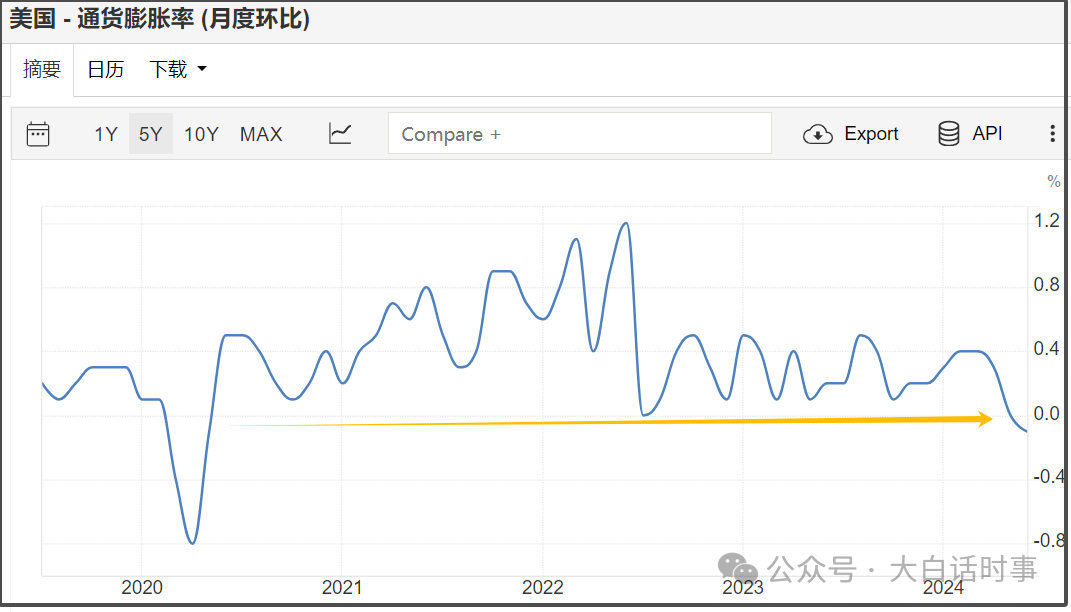Image resolution: width=1071 pixels, height=612 pixels.
Task: Click the caret arrow next to 下载
Action: (x=202, y=69)
